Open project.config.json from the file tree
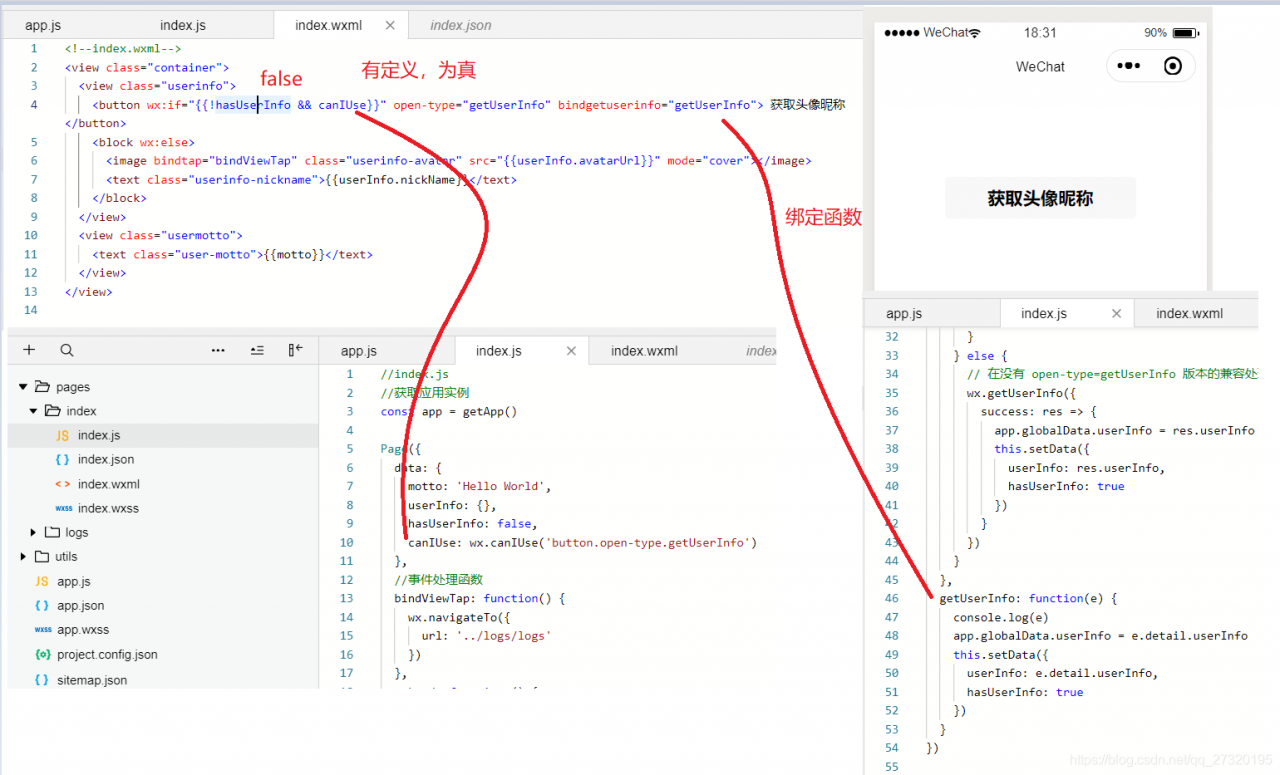 point(107,655)
